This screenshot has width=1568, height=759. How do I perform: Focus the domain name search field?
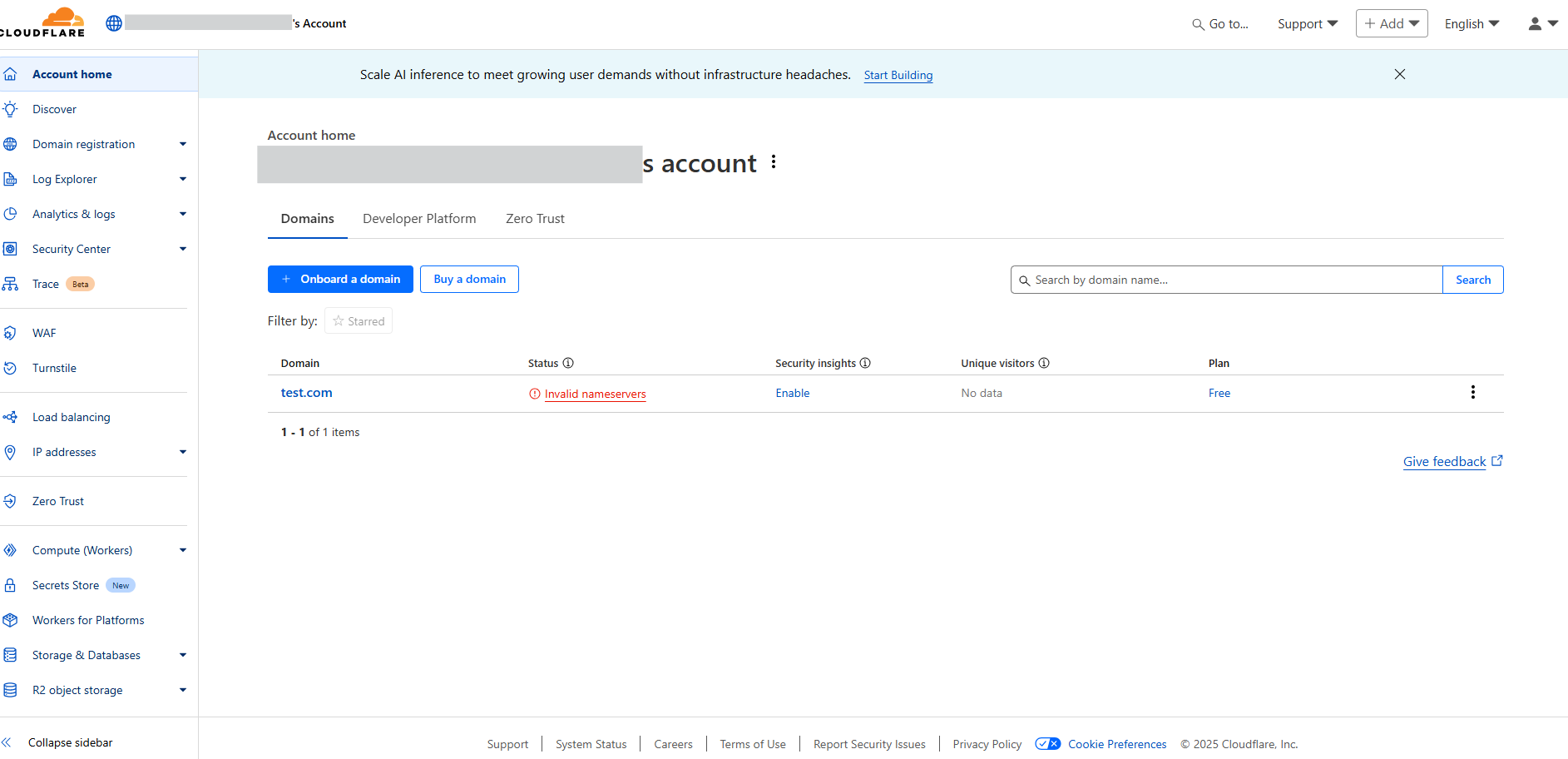tap(1227, 280)
